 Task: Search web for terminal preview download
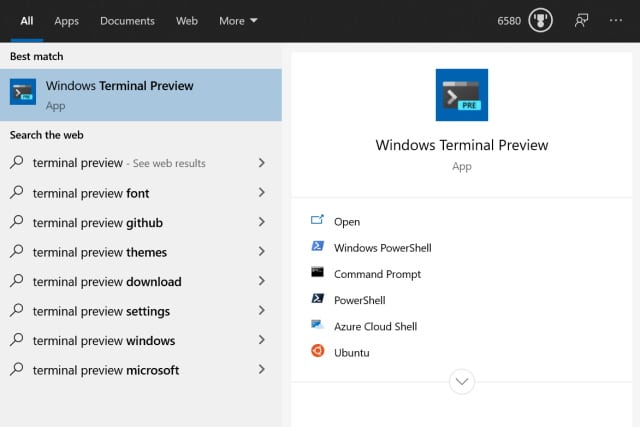[x=107, y=282]
